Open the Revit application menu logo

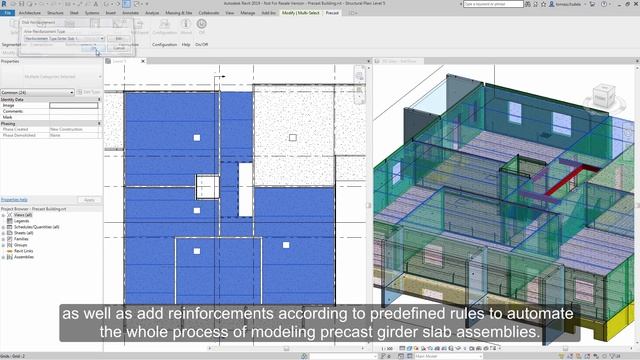tap(4, 4)
